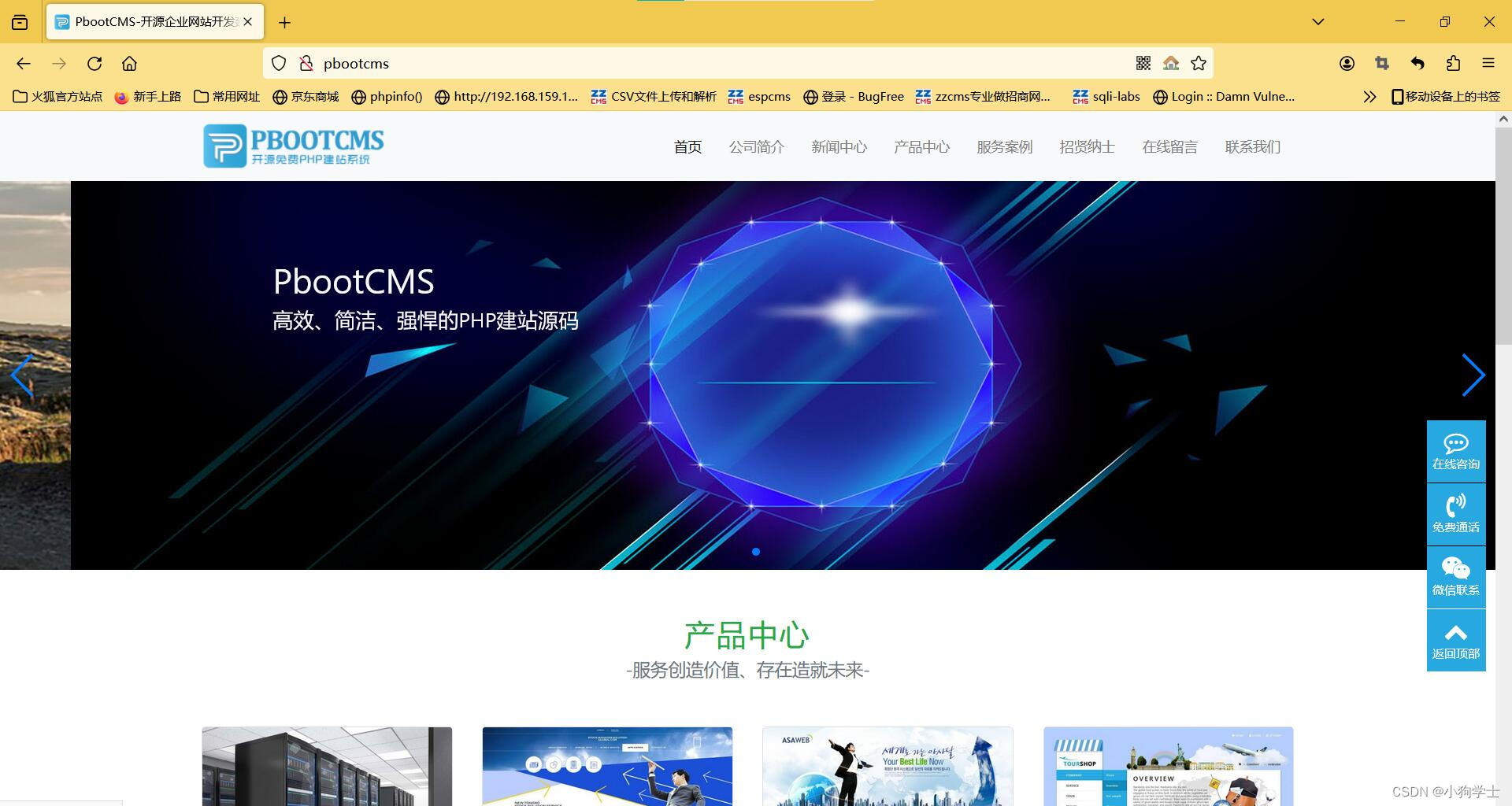Click the scrollbar up arrow
This screenshot has width=1512, height=806.
[1503, 120]
